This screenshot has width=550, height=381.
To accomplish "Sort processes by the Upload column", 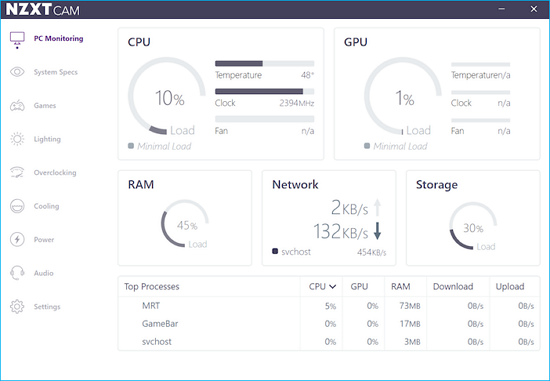I will [510, 287].
